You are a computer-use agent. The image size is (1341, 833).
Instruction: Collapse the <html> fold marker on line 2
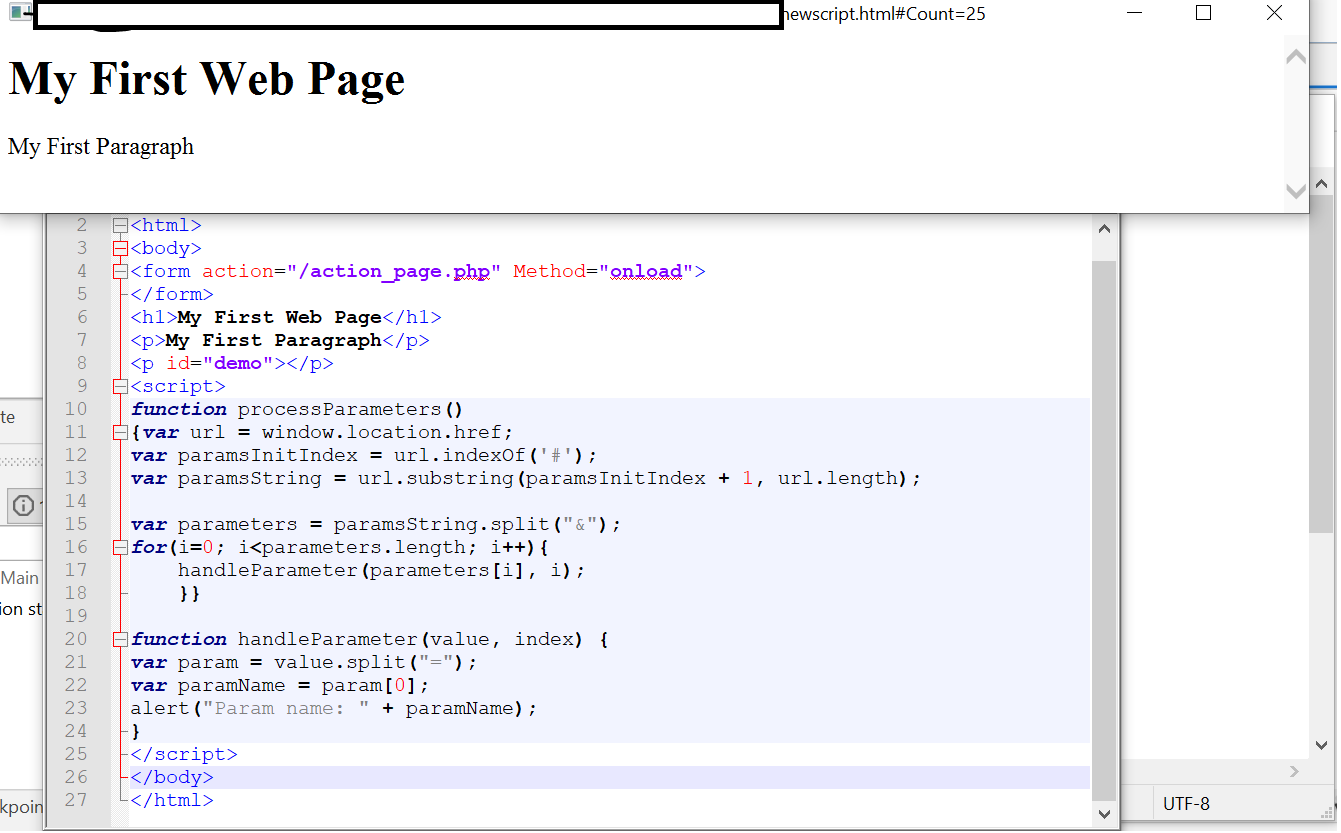coord(120,226)
